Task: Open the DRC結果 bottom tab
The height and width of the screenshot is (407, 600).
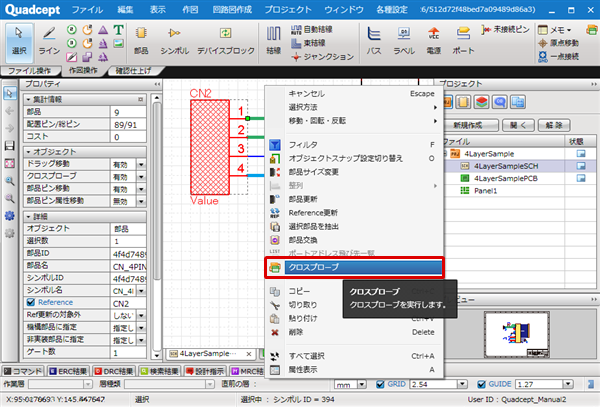Action: [114, 371]
